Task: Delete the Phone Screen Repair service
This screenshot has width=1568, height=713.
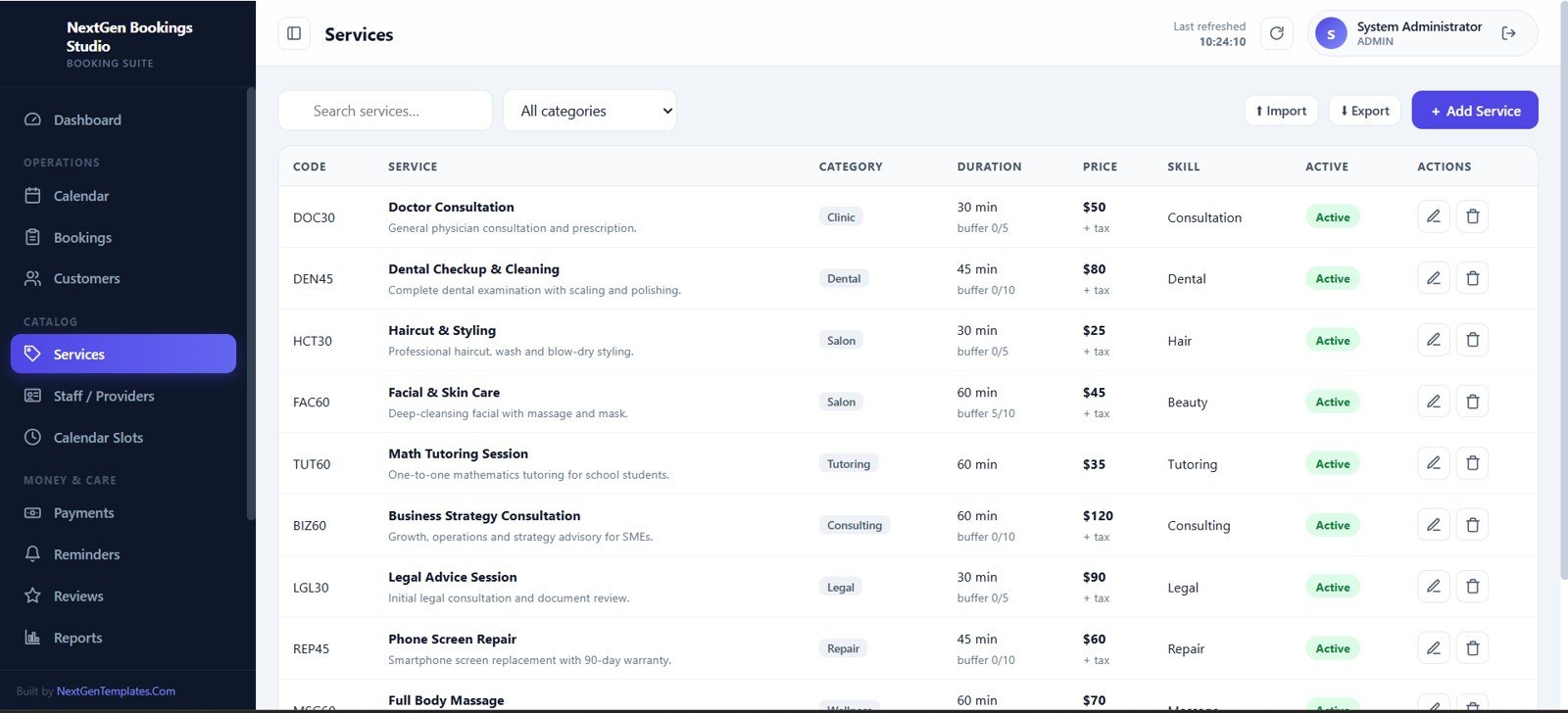Action: point(1472,648)
